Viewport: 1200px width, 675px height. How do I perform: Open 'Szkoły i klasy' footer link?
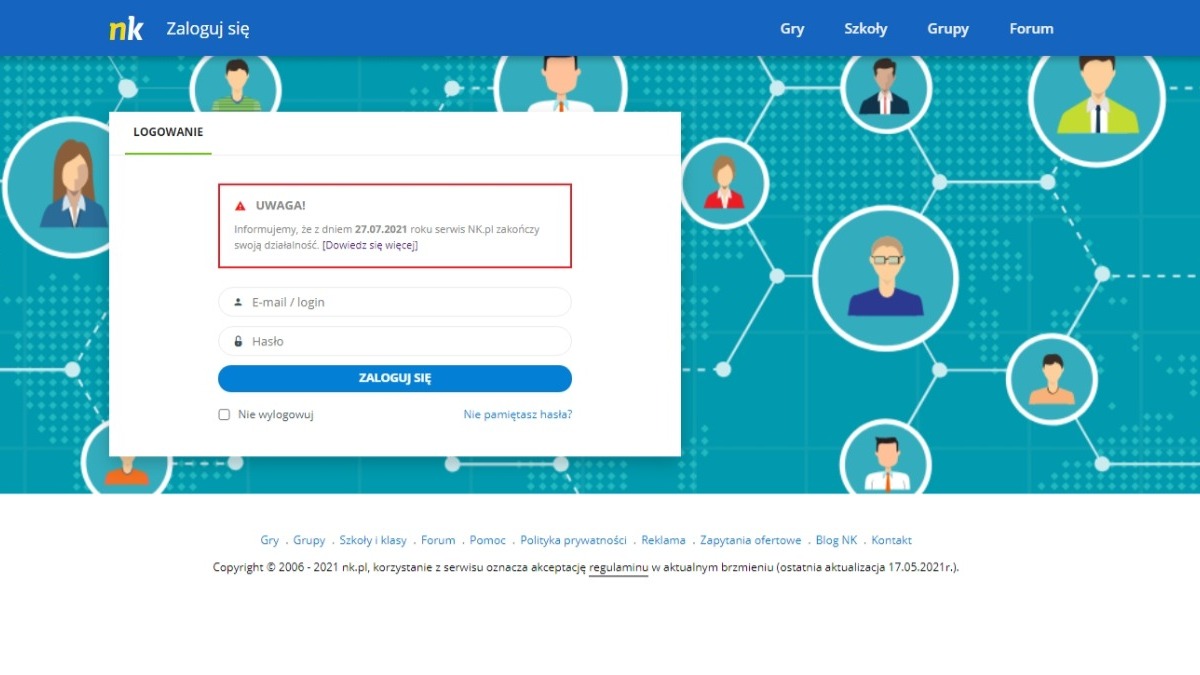373,540
